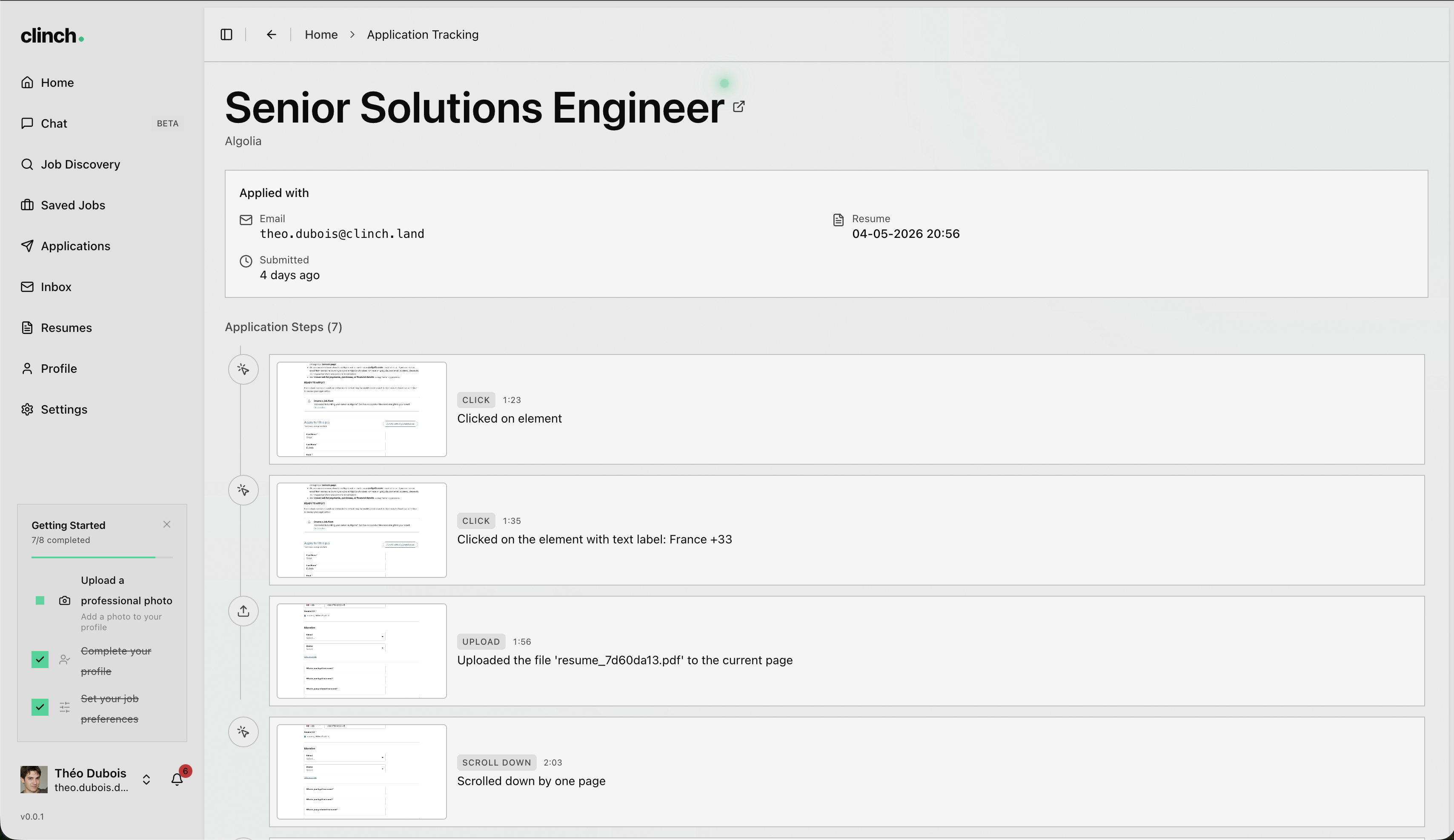Click the Inbox envelope icon

coord(27,287)
